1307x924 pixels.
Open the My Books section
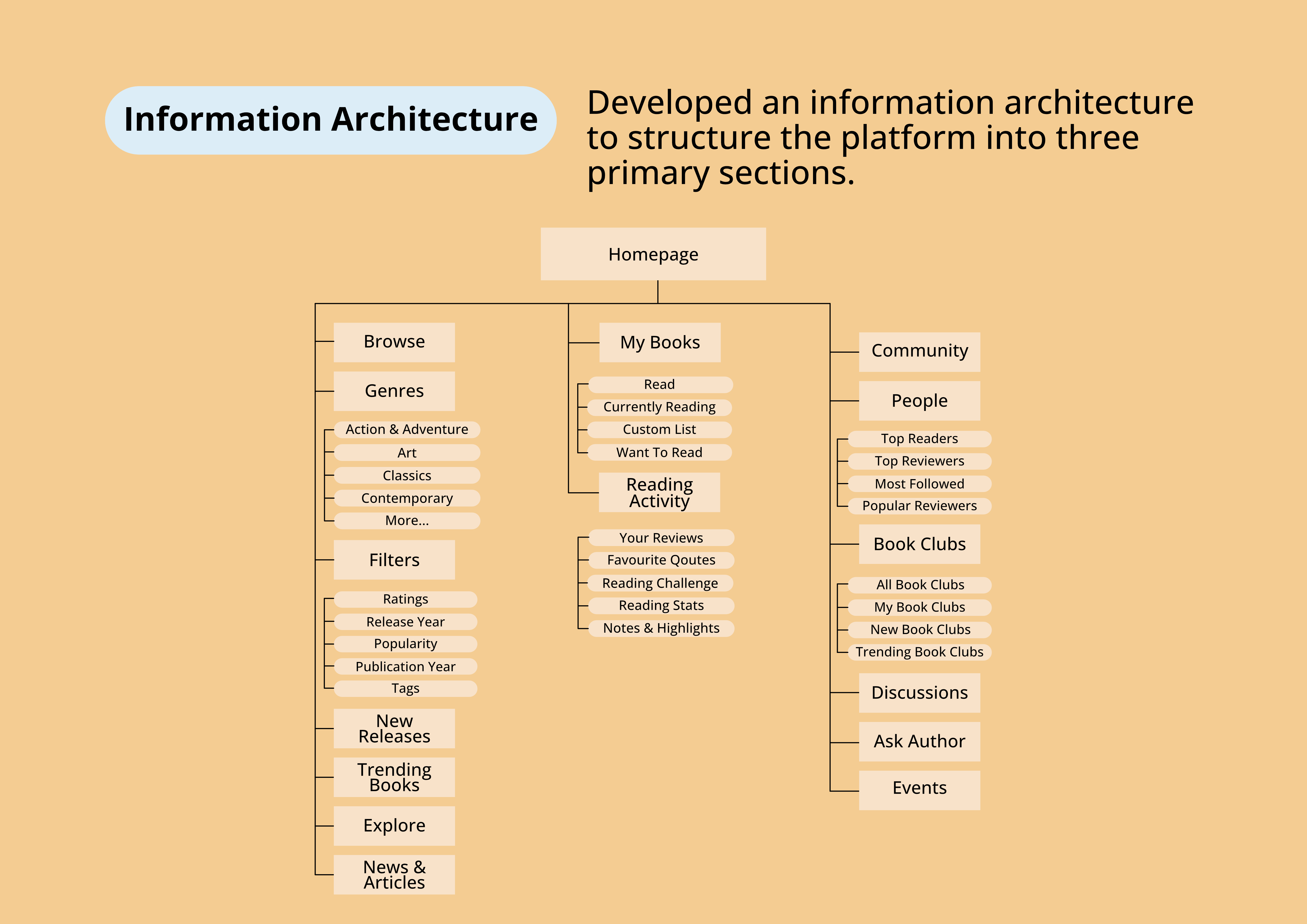click(x=660, y=342)
